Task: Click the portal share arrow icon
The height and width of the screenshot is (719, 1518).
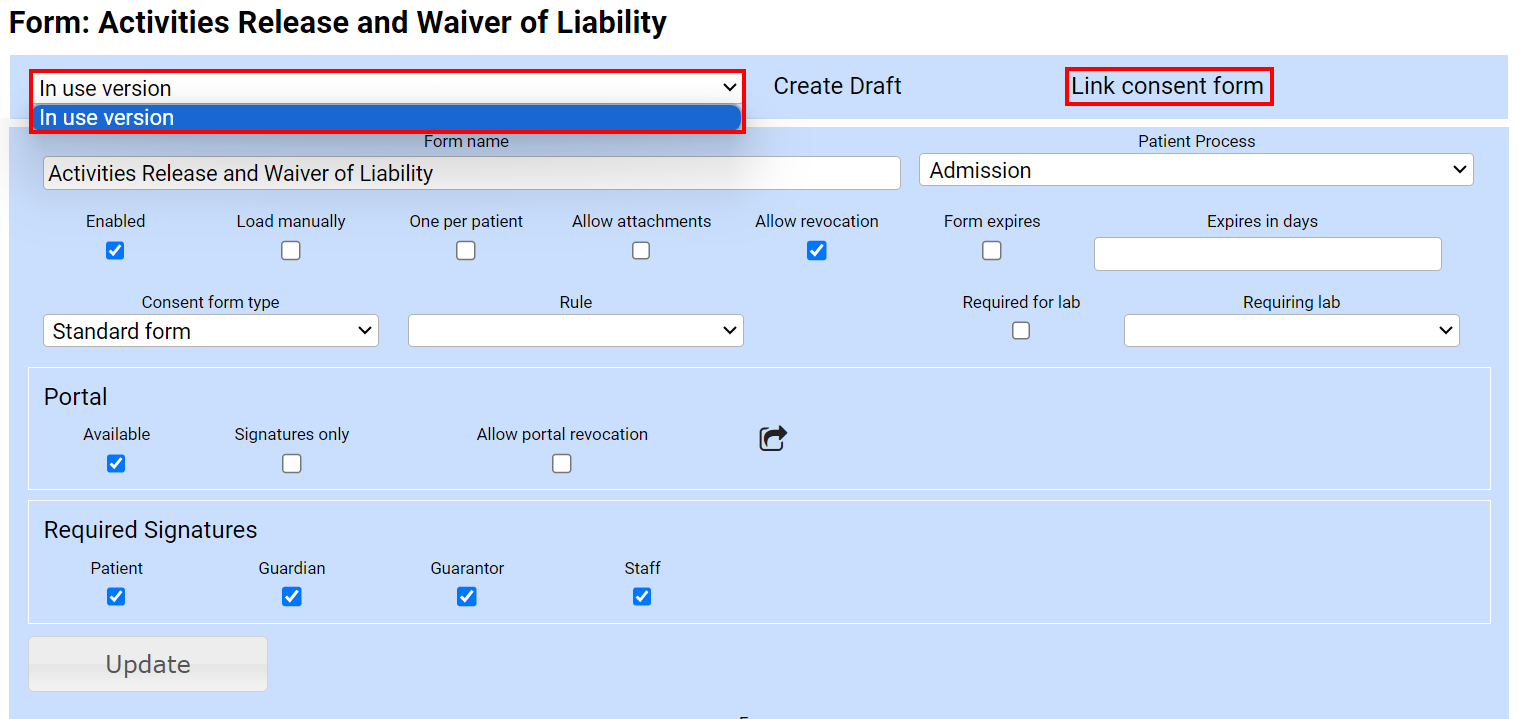Action: (x=773, y=439)
